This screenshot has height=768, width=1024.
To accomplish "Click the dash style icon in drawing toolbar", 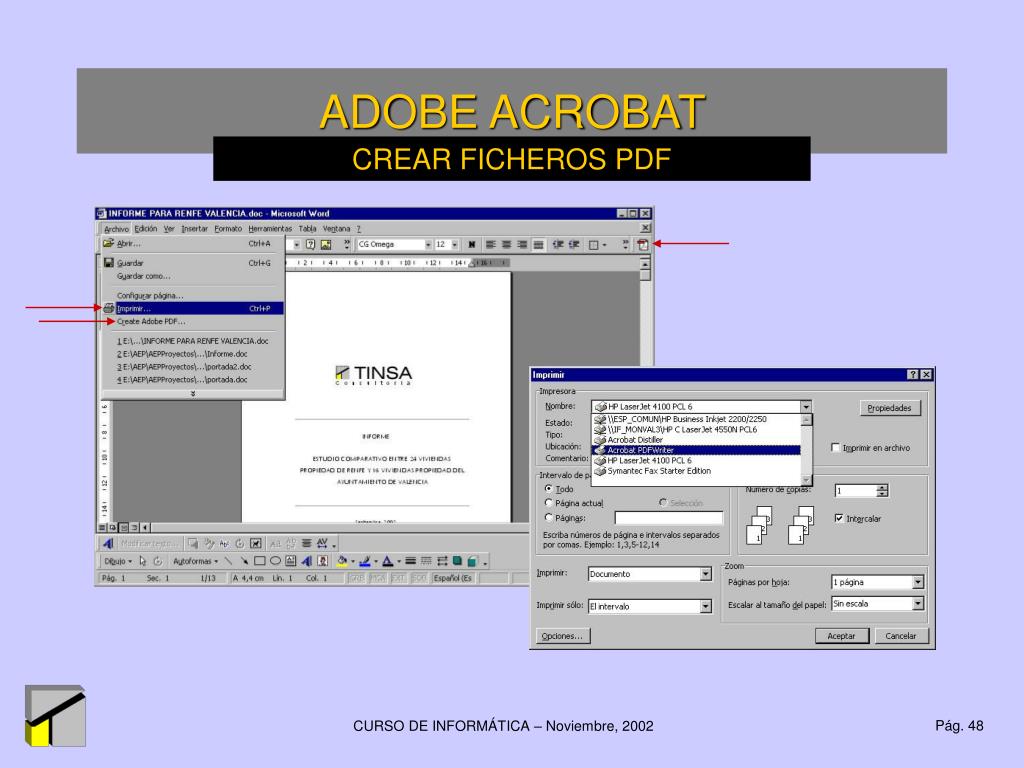I will tap(426, 561).
